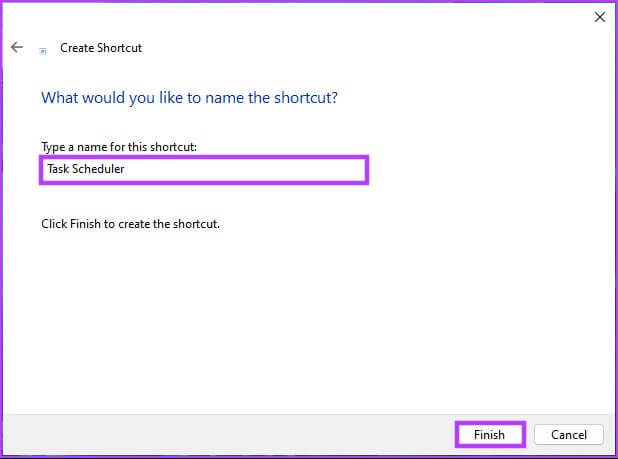Click the 'Create Shortcut' title text
Viewport: 618px width, 459px height.
coord(101,48)
